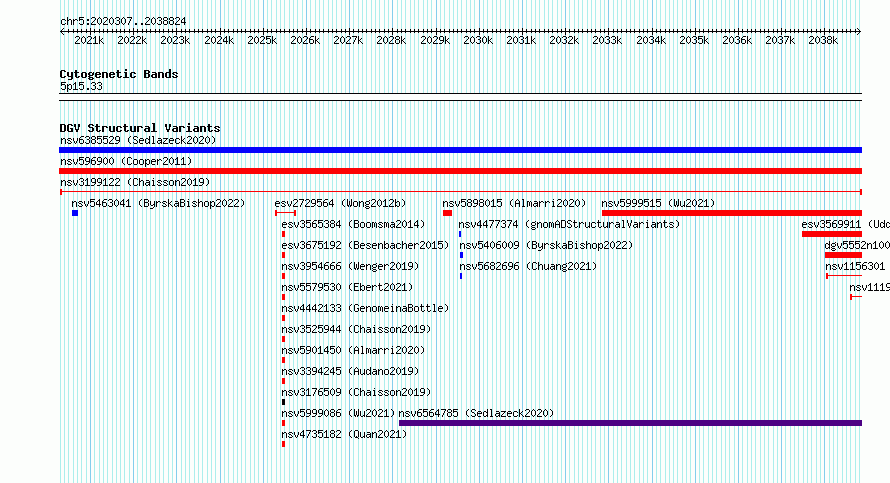Image resolution: width=890 pixels, height=483 pixels.
Task: Open nsv3394245 (Audano2019) label
Action: point(350,371)
